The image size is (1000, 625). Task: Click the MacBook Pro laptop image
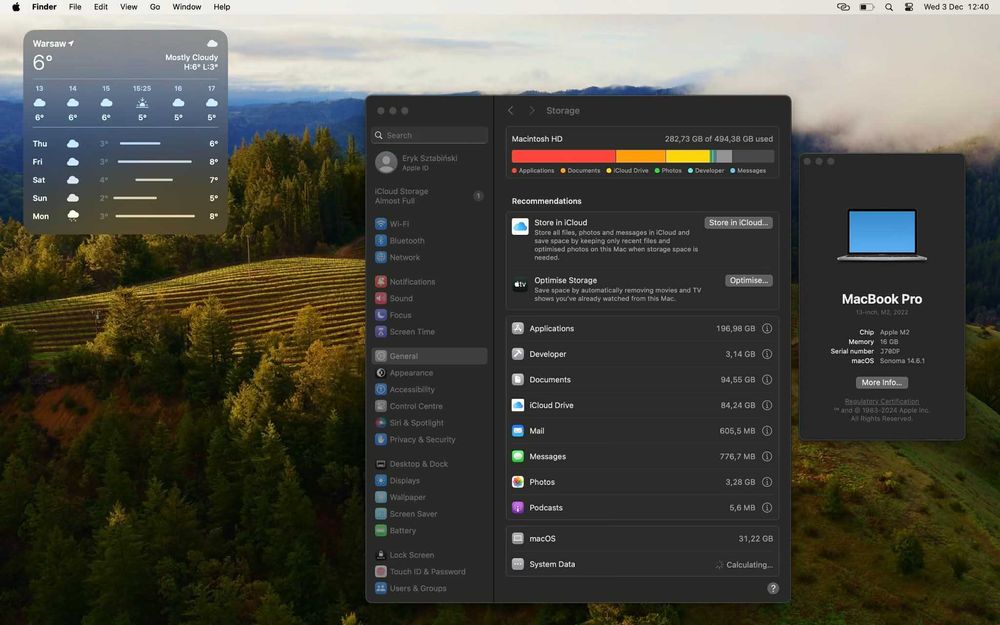[x=881, y=235]
